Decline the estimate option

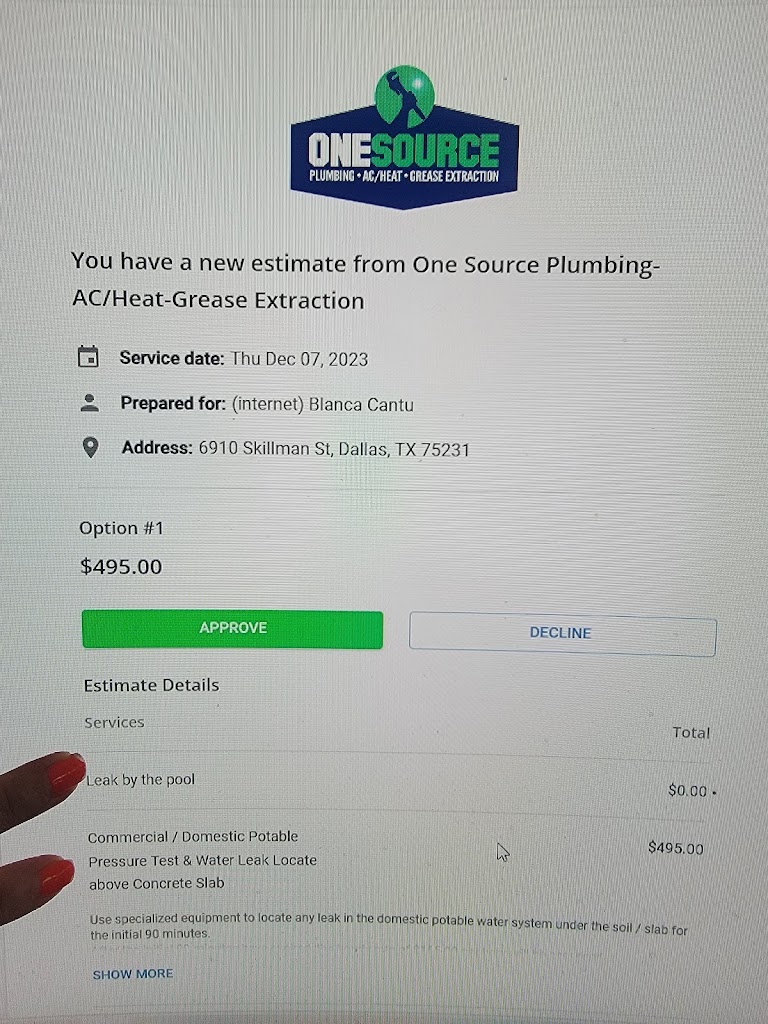point(562,633)
